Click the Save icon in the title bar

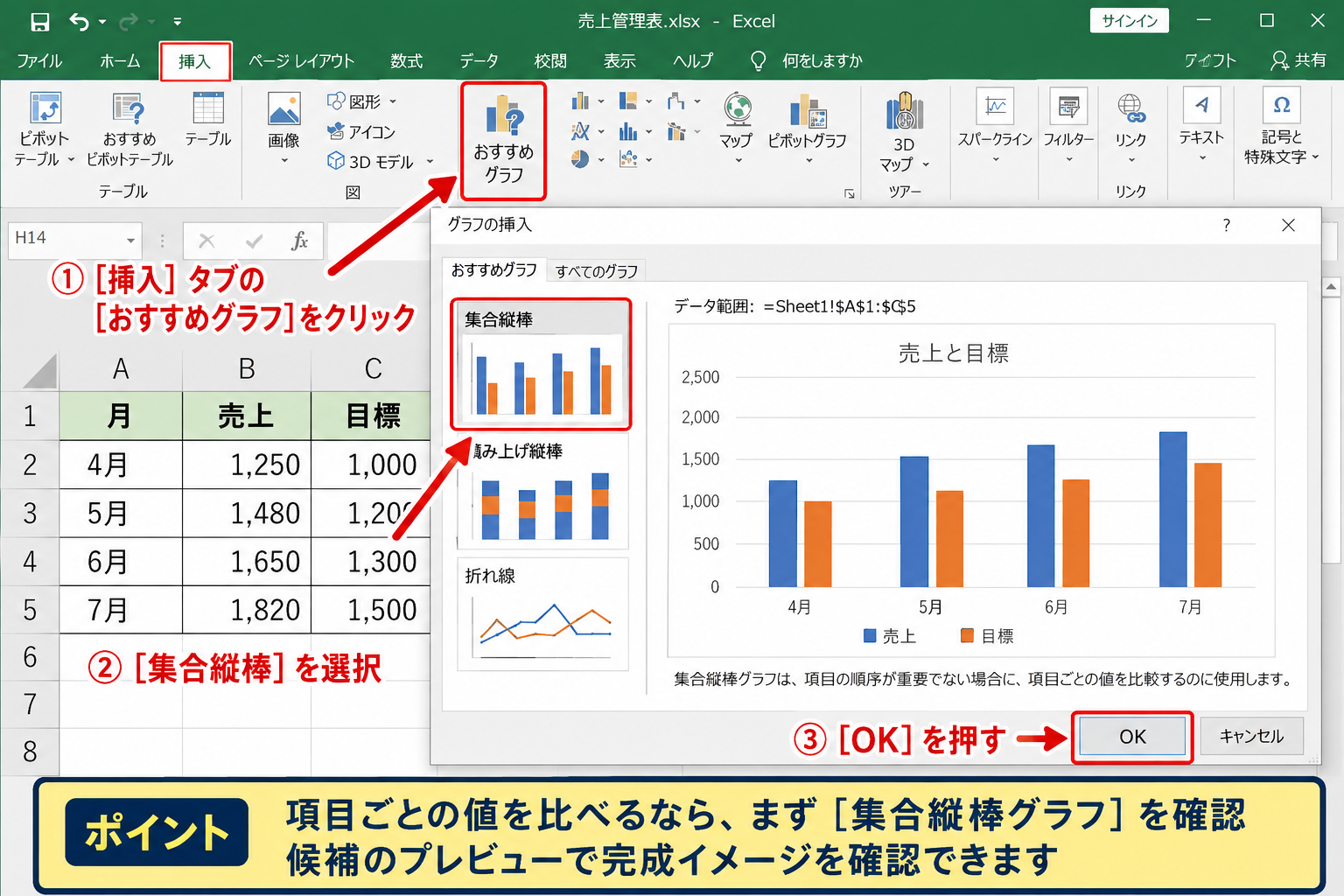(x=40, y=22)
